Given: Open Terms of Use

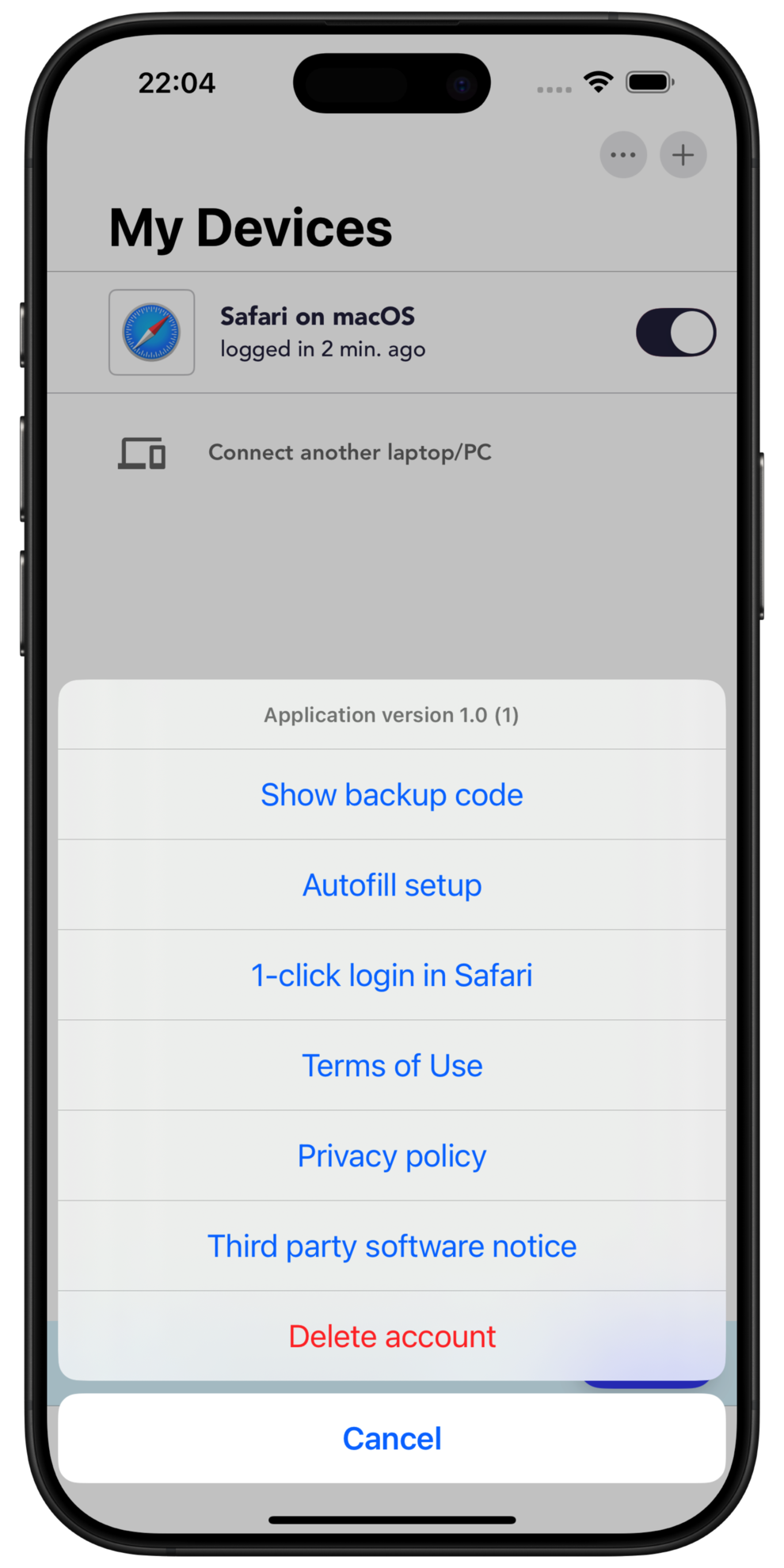Looking at the screenshot, I should [392, 1065].
